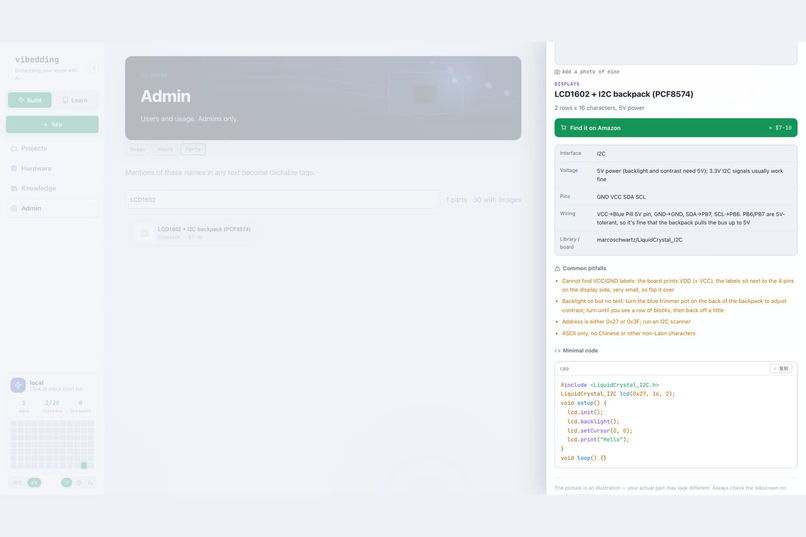Open Admin in the sidebar
The image size is (806, 537).
[52, 208]
